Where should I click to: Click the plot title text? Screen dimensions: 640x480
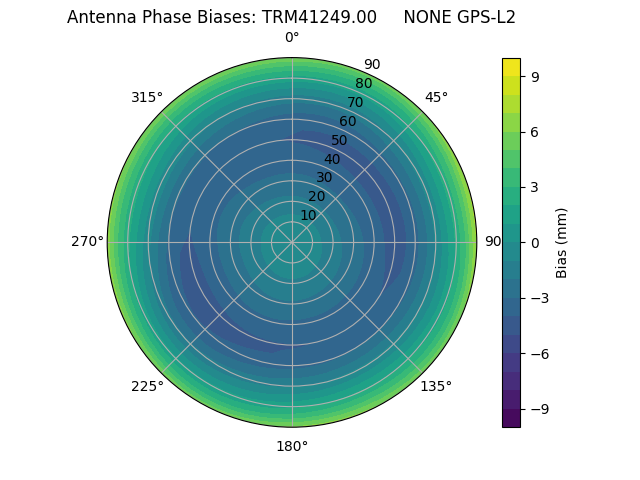pos(291,17)
